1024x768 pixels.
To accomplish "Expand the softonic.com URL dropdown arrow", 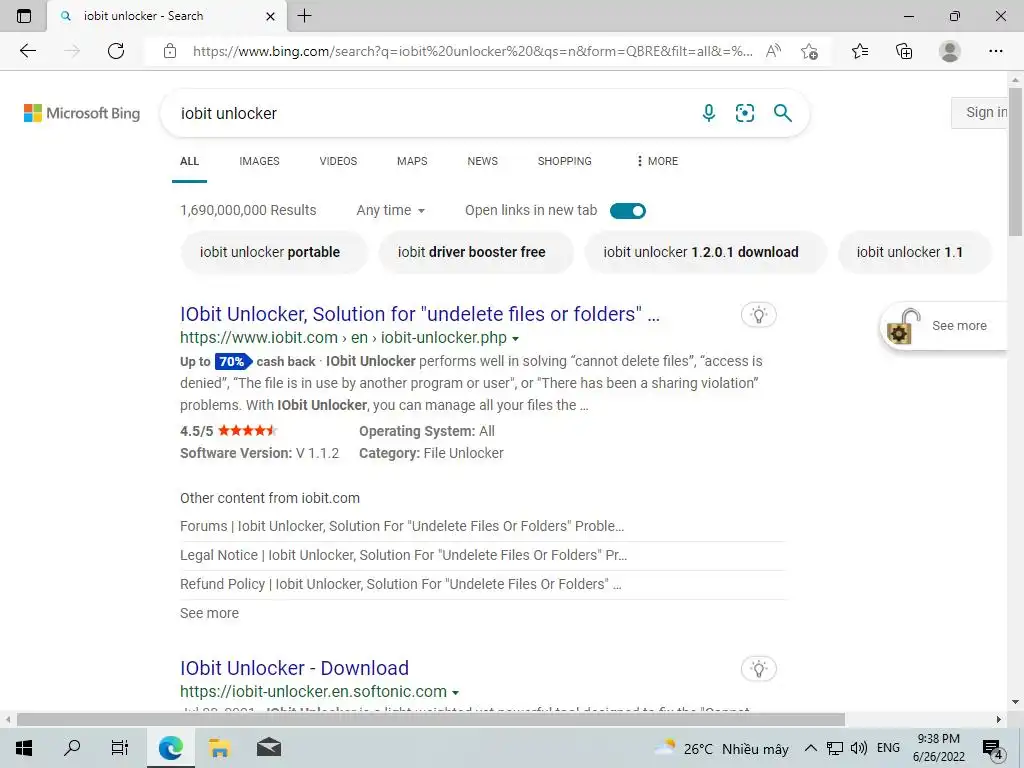I will (x=455, y=693).
